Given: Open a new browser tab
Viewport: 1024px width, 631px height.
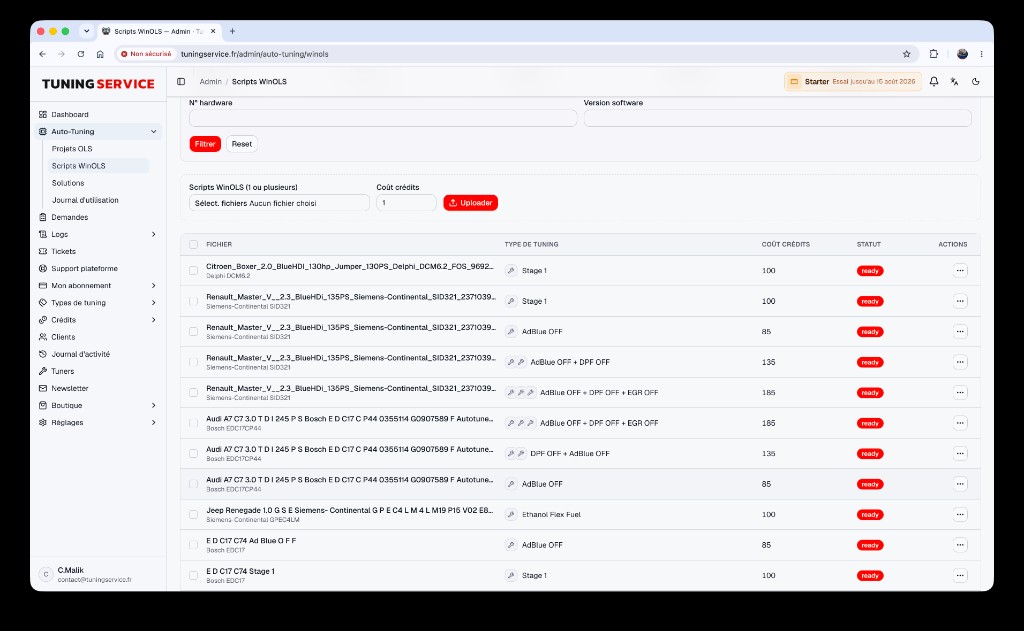Looking at the screenshot, I should point(232,31).
